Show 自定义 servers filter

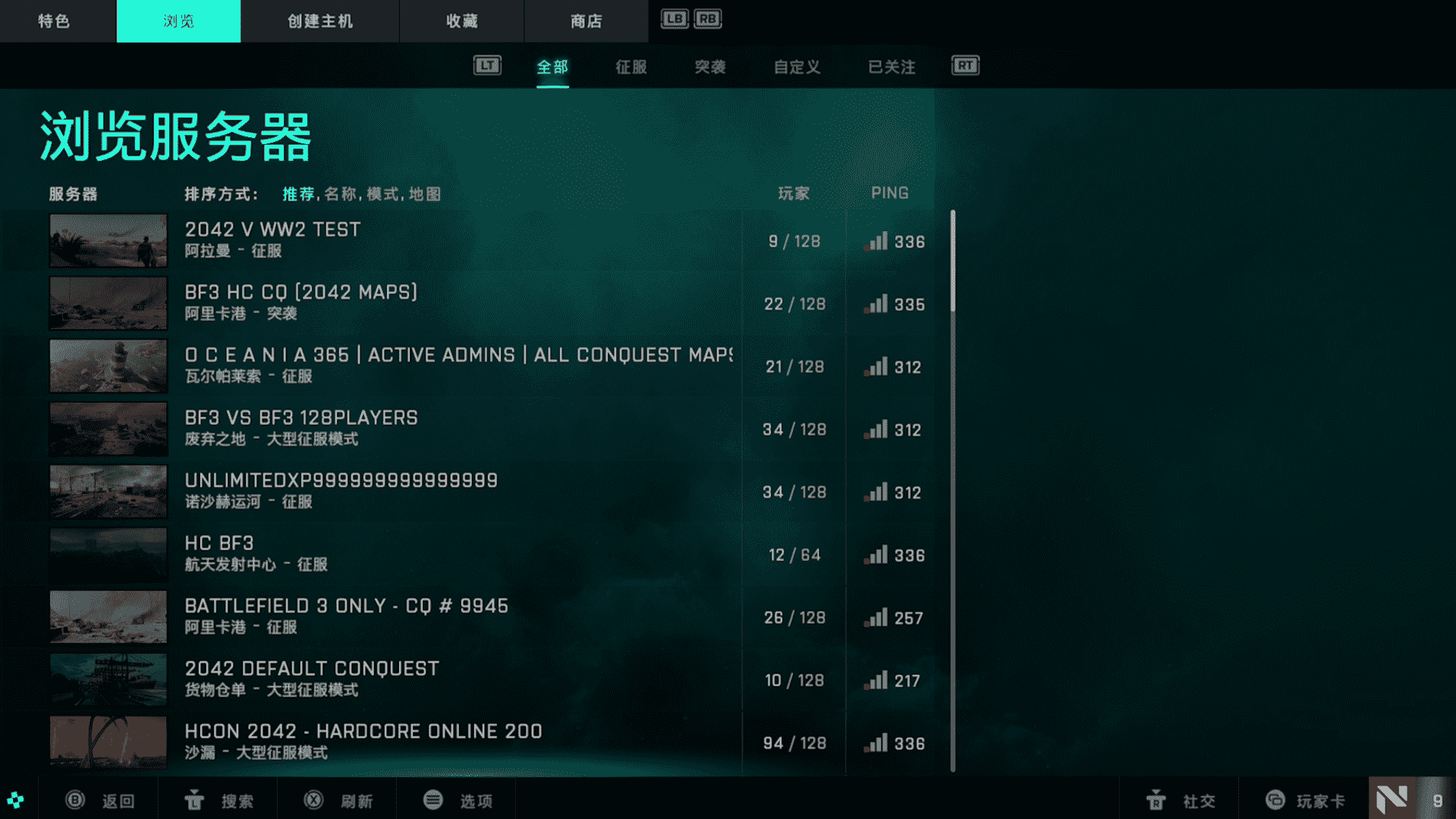[797, 67]
